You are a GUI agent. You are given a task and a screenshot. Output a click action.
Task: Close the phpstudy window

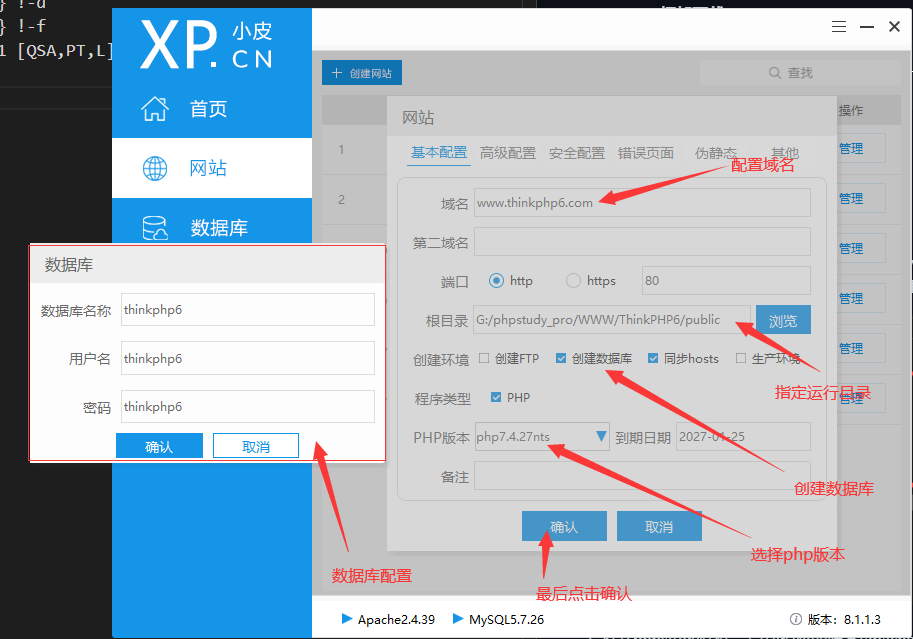pos(894,27)
